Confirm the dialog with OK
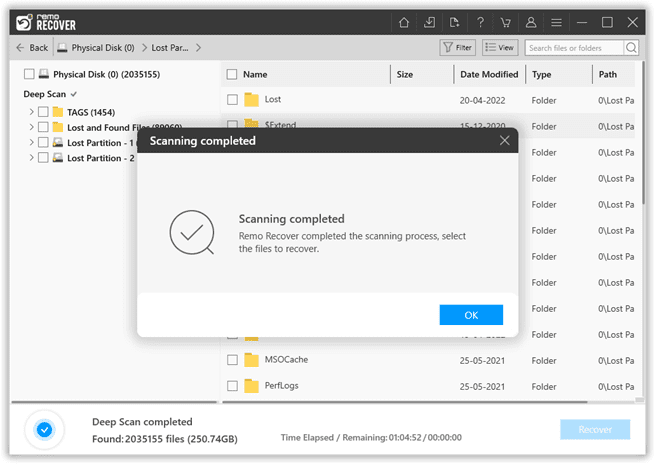The width and height of the screenshot is (655, 464). [x=471, y=315]
